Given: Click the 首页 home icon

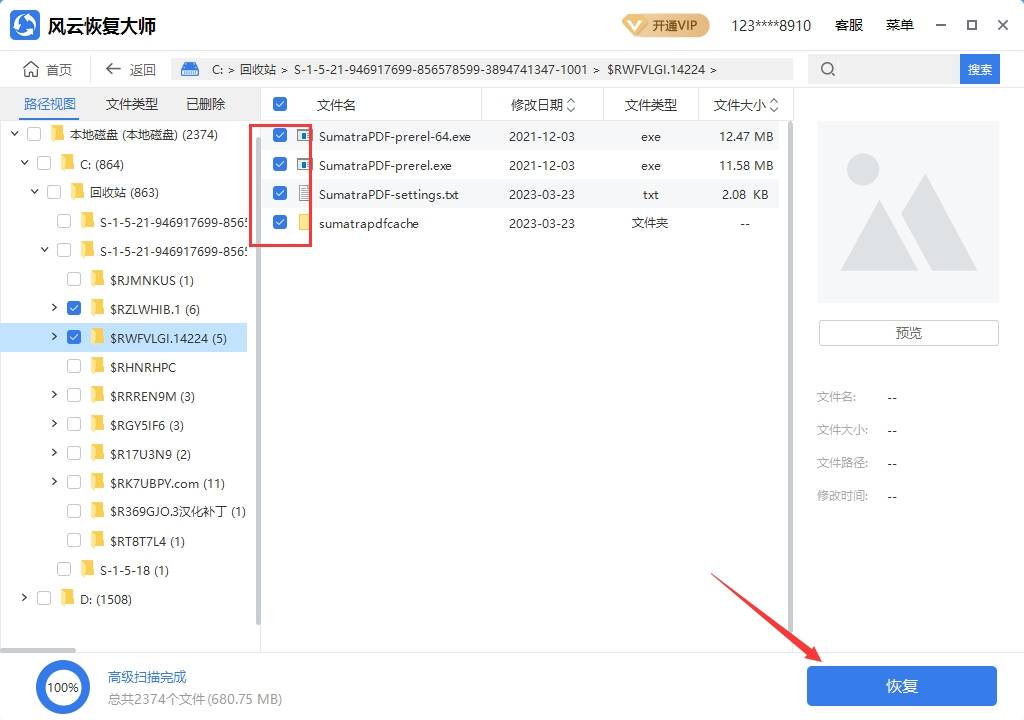Looking at the screenshot, I should pos(31,69).
